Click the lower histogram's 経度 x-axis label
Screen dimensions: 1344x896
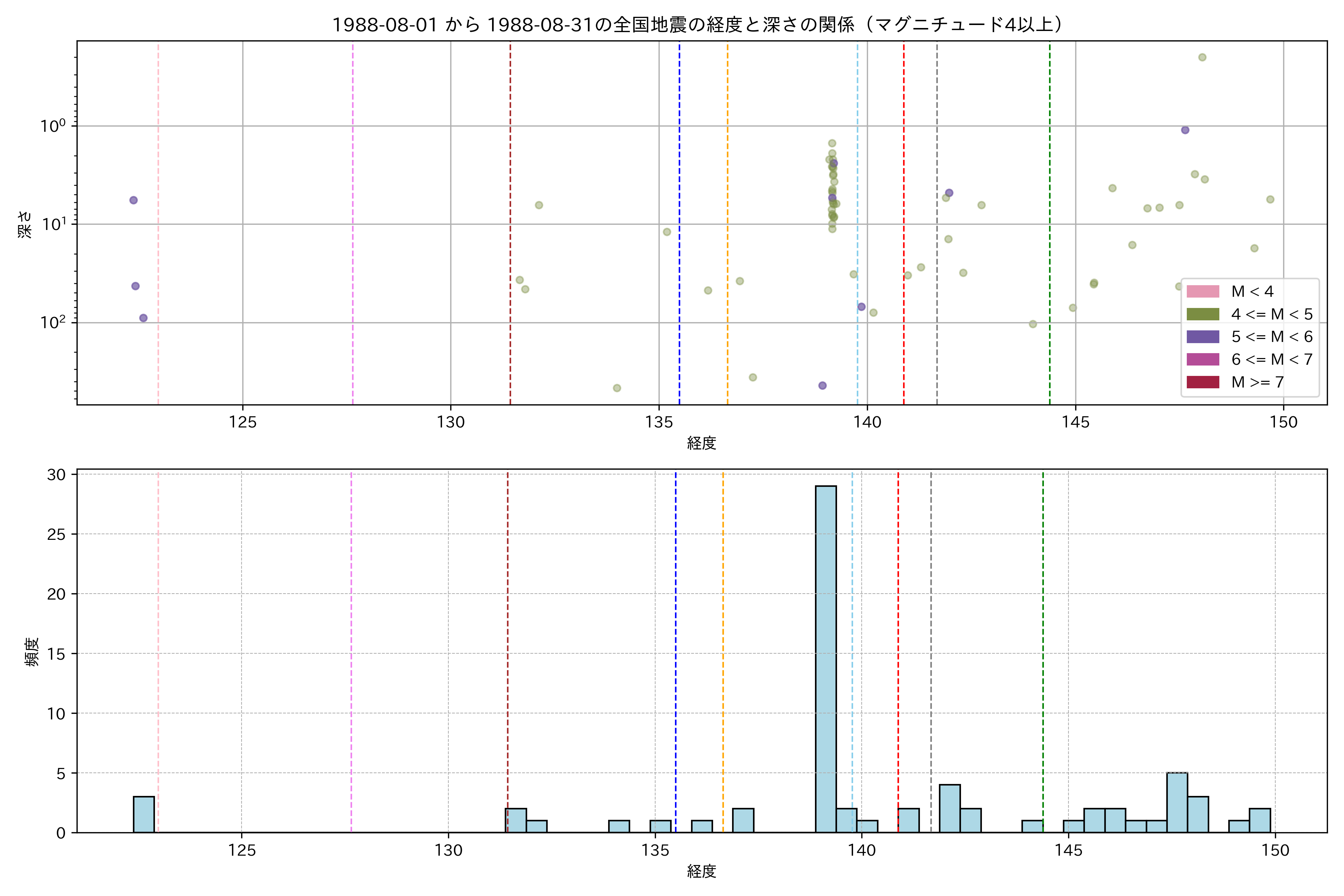701,871
